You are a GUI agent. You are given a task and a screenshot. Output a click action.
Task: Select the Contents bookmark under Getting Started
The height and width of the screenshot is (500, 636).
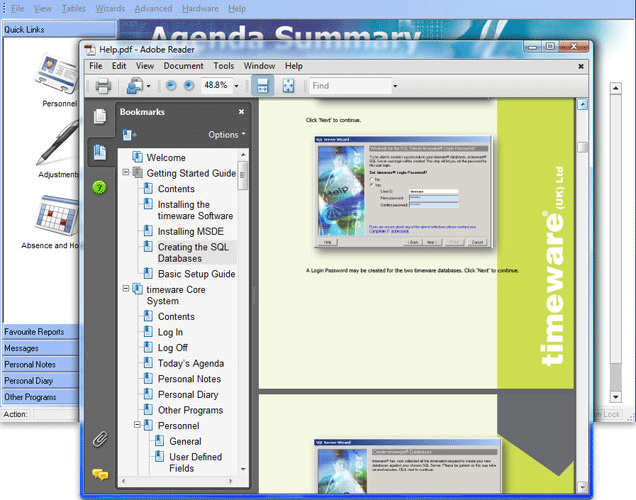[176, 189]
